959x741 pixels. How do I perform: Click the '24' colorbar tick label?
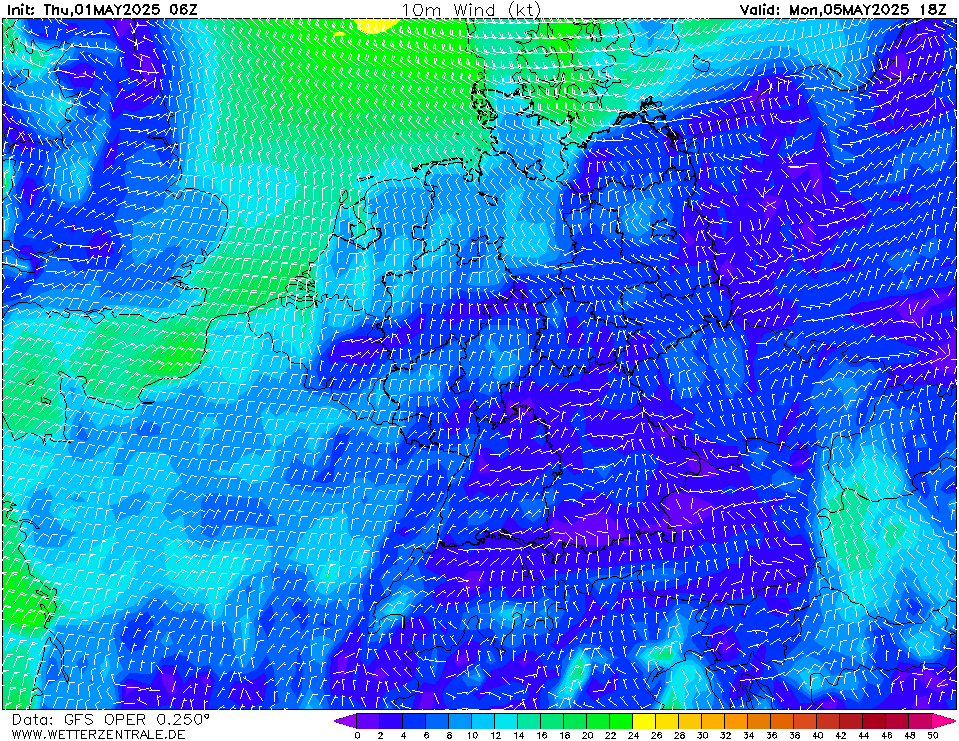(633, 735)
